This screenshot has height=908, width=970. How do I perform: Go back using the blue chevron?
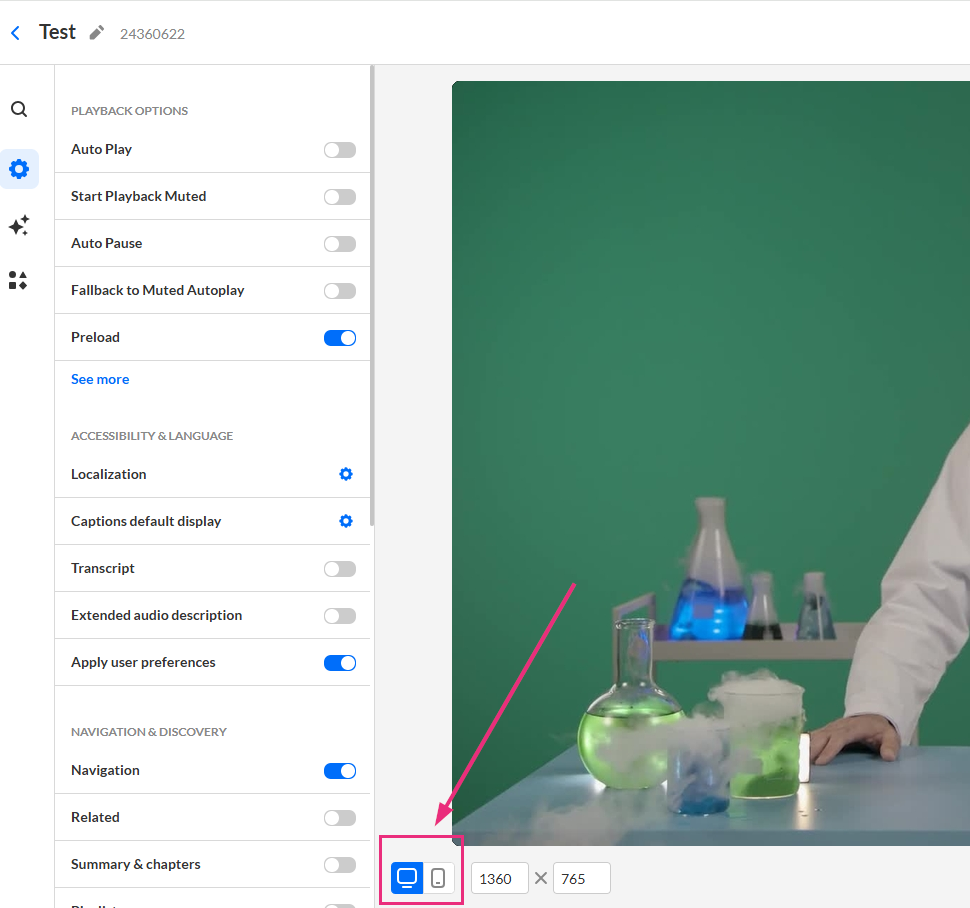point(15,33)
